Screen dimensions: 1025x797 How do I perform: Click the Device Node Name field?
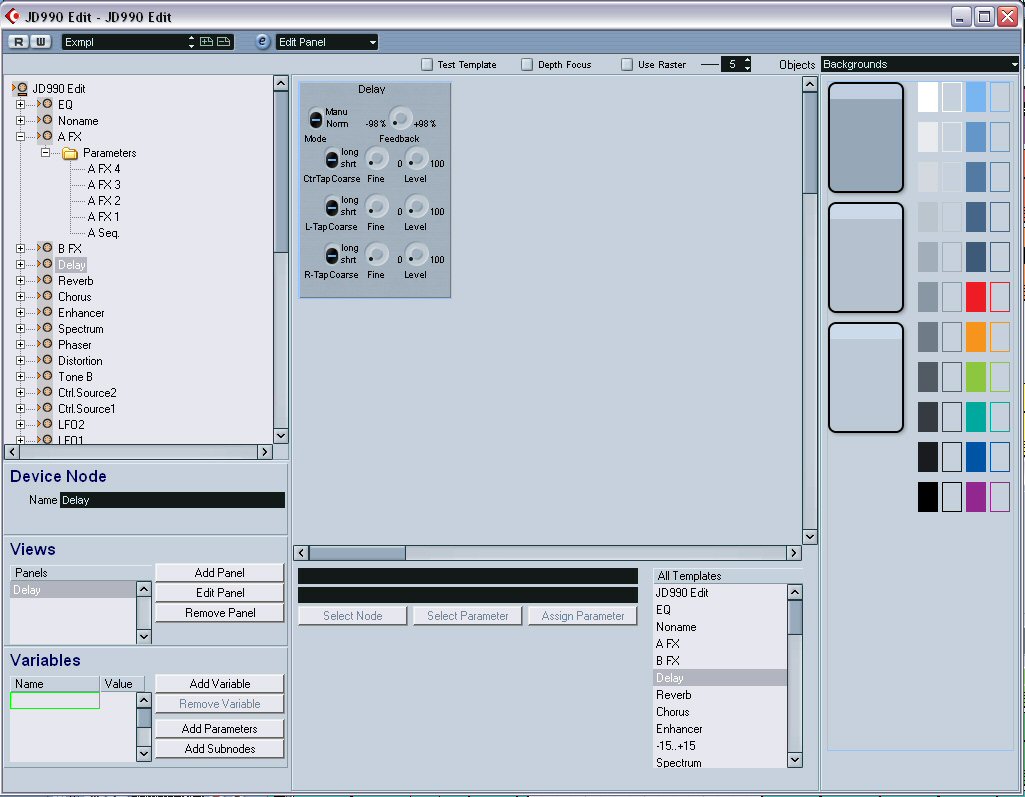pyautogui.click(x=173, y=500)
